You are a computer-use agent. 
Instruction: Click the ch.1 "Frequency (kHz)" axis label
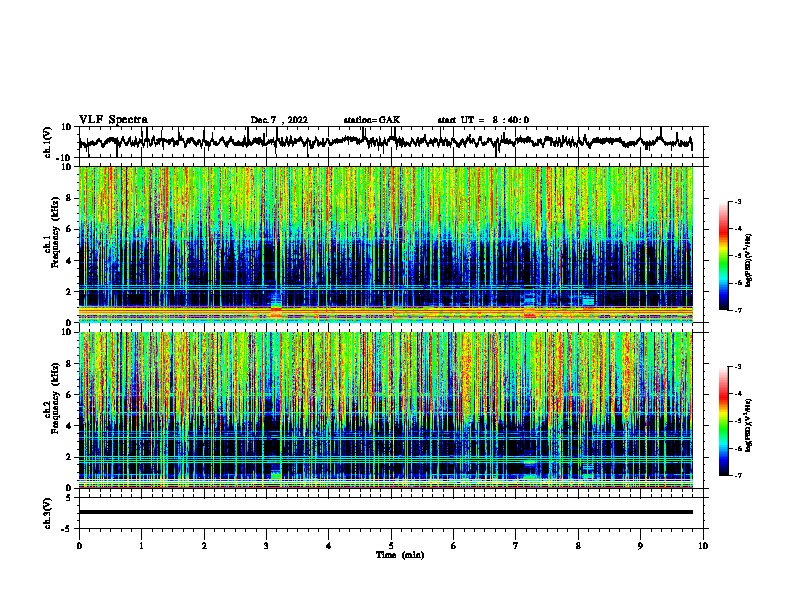[55, 232]
